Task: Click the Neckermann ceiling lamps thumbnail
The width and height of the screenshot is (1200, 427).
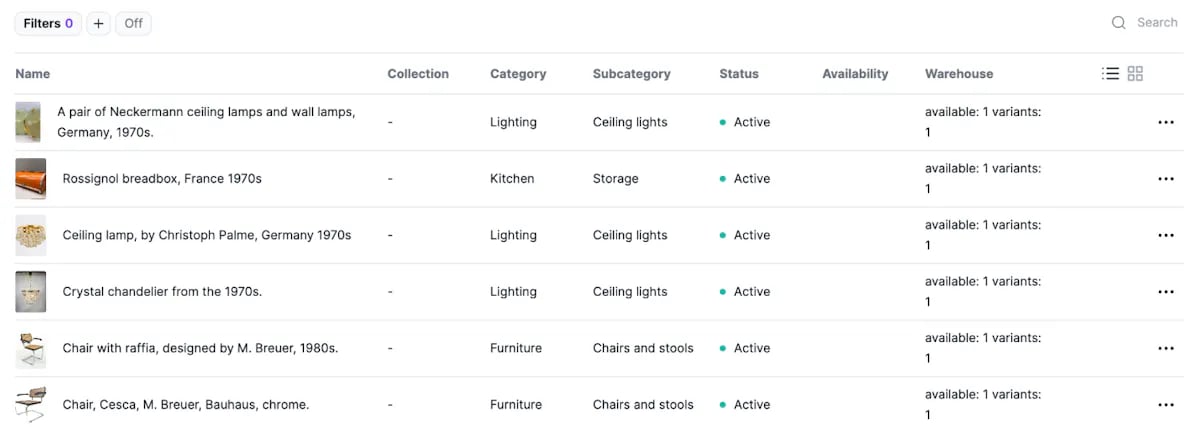Action: click(28, 122)
